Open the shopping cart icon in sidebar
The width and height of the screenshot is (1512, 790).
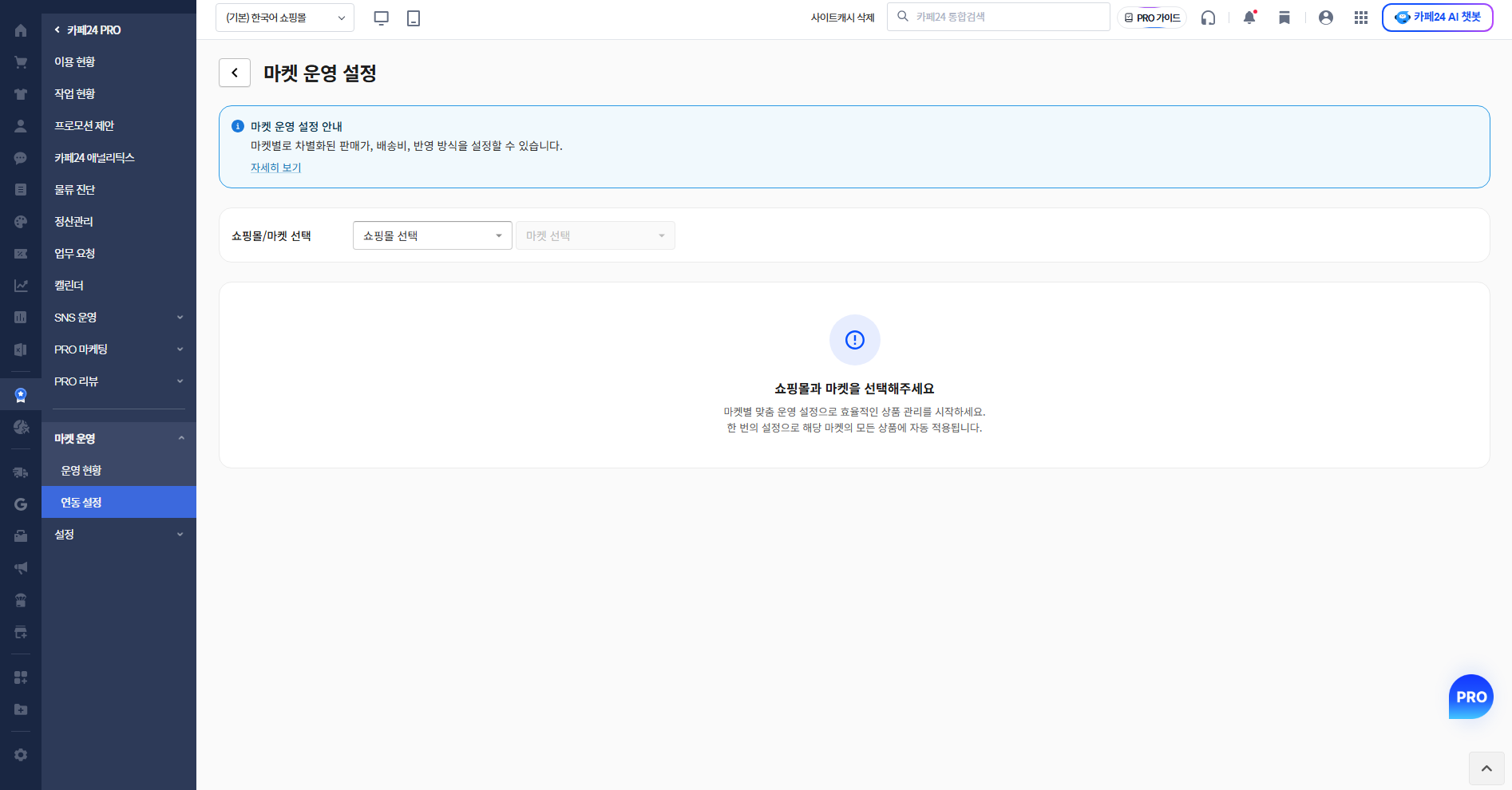tap(21, 62)
